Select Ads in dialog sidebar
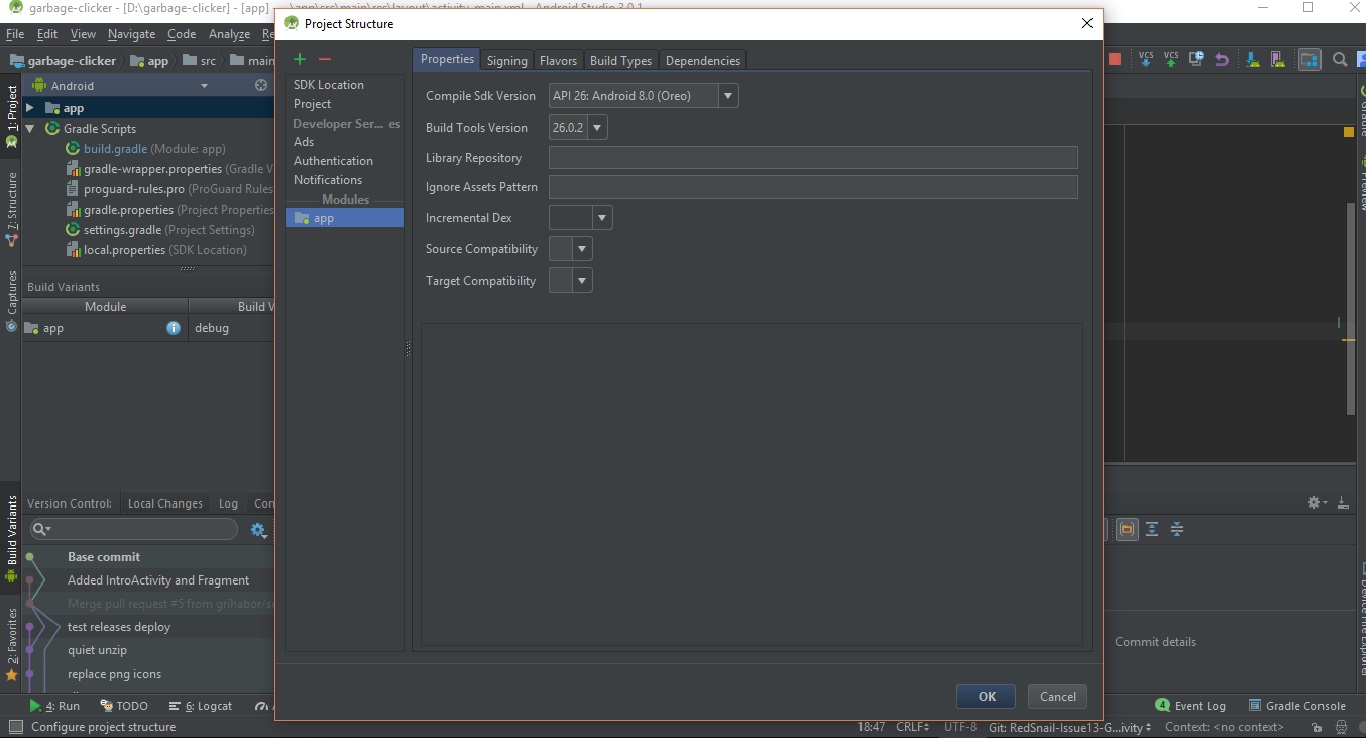This screenshot has height=738, width=1366. 304,142
